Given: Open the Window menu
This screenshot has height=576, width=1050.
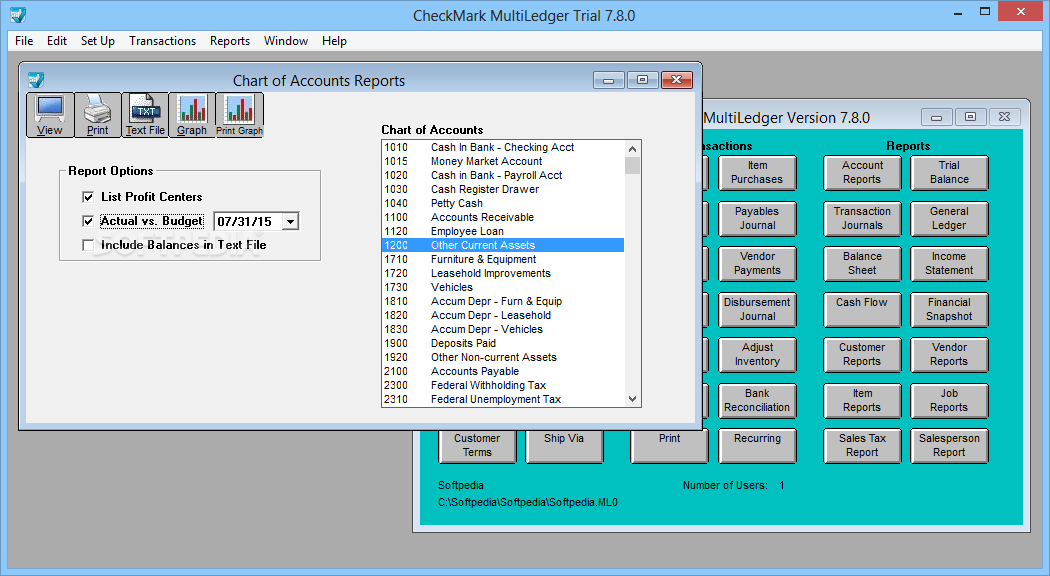Looking at the screenshot, I should coord(286,41).
